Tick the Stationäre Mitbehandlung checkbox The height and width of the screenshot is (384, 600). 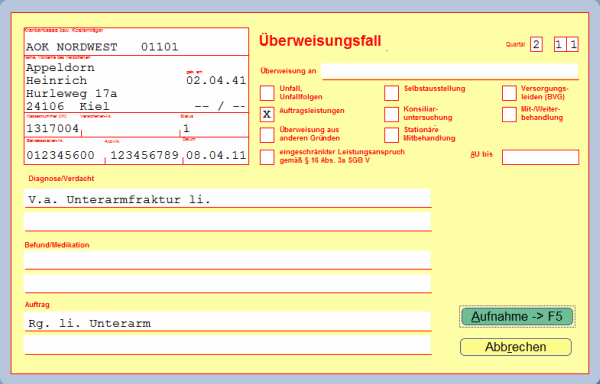[x=391, y=135]
